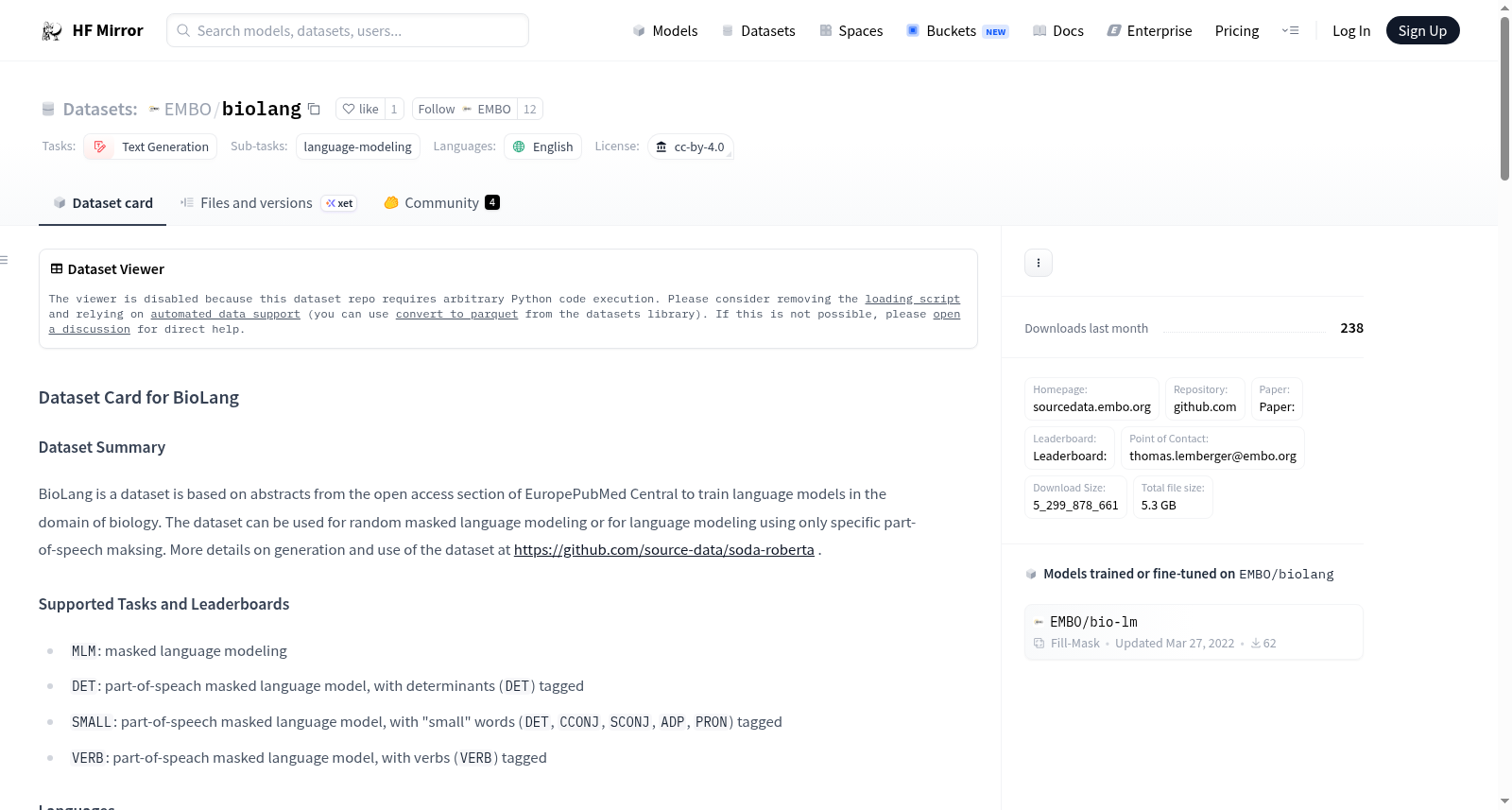Open the like count of 1
Viewport: 1512px width, 810px height.
coord(394,110)
